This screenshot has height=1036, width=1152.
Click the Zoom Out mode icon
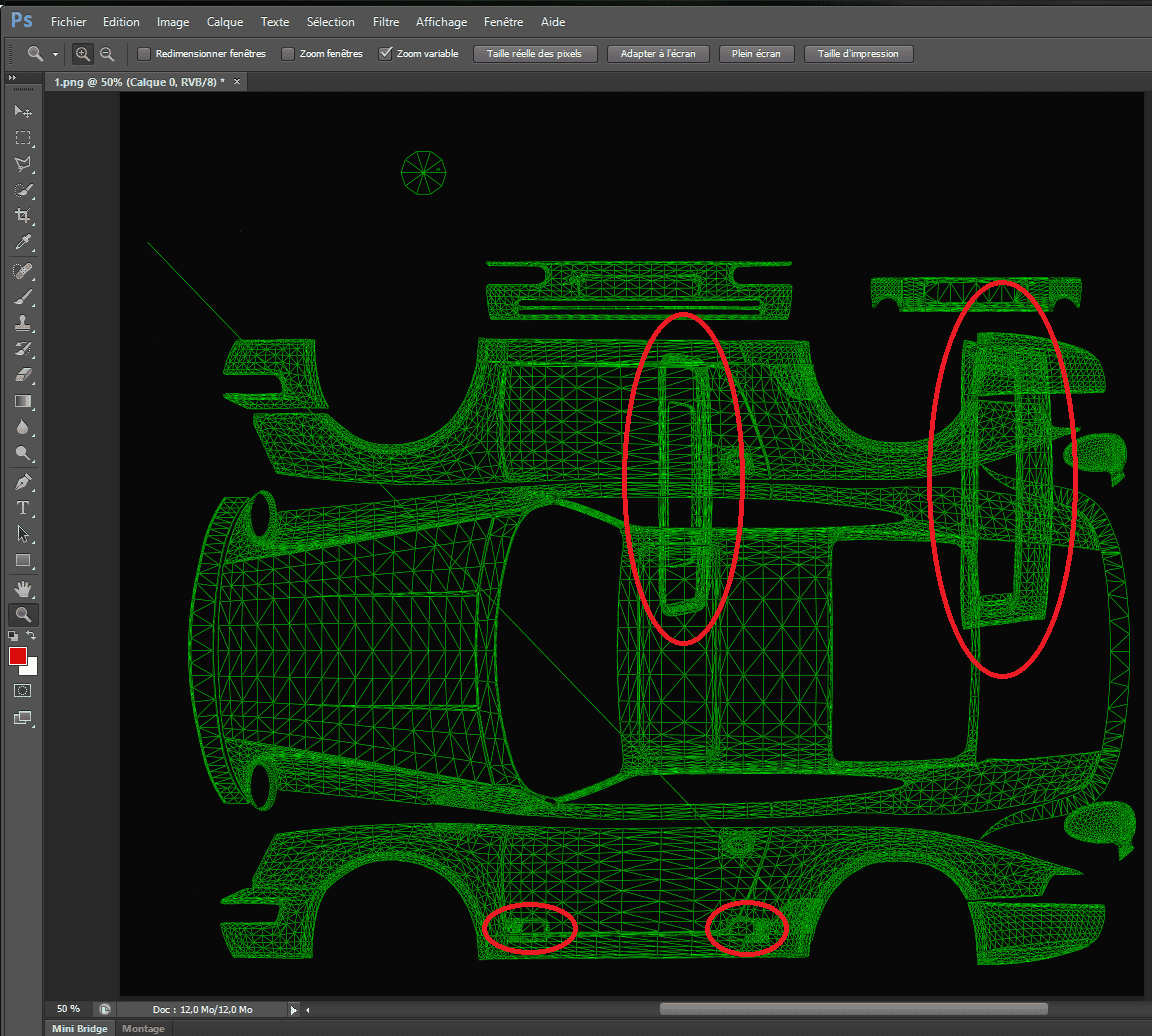tap(107, 54)
